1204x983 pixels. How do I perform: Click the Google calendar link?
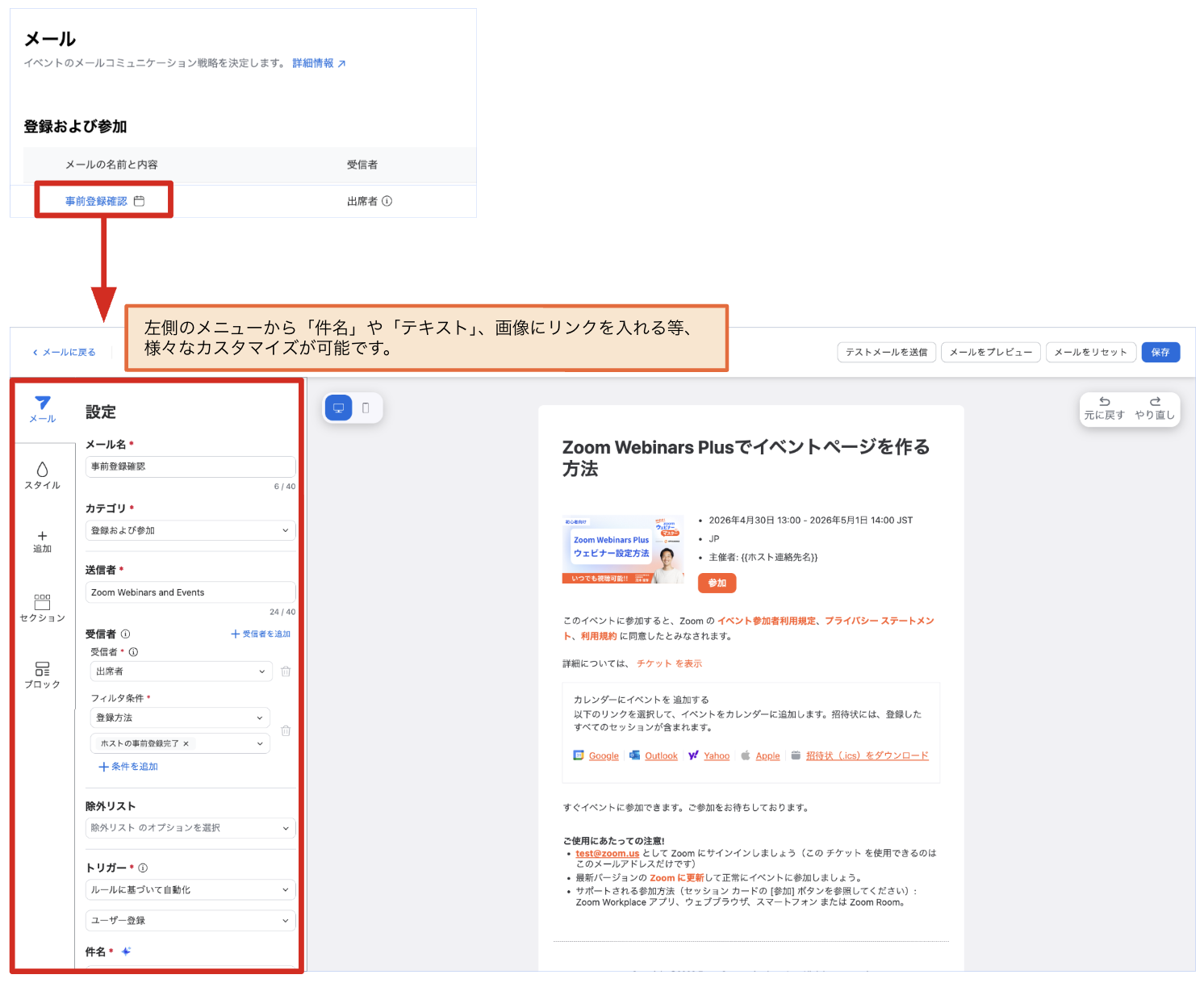[604, 756]
